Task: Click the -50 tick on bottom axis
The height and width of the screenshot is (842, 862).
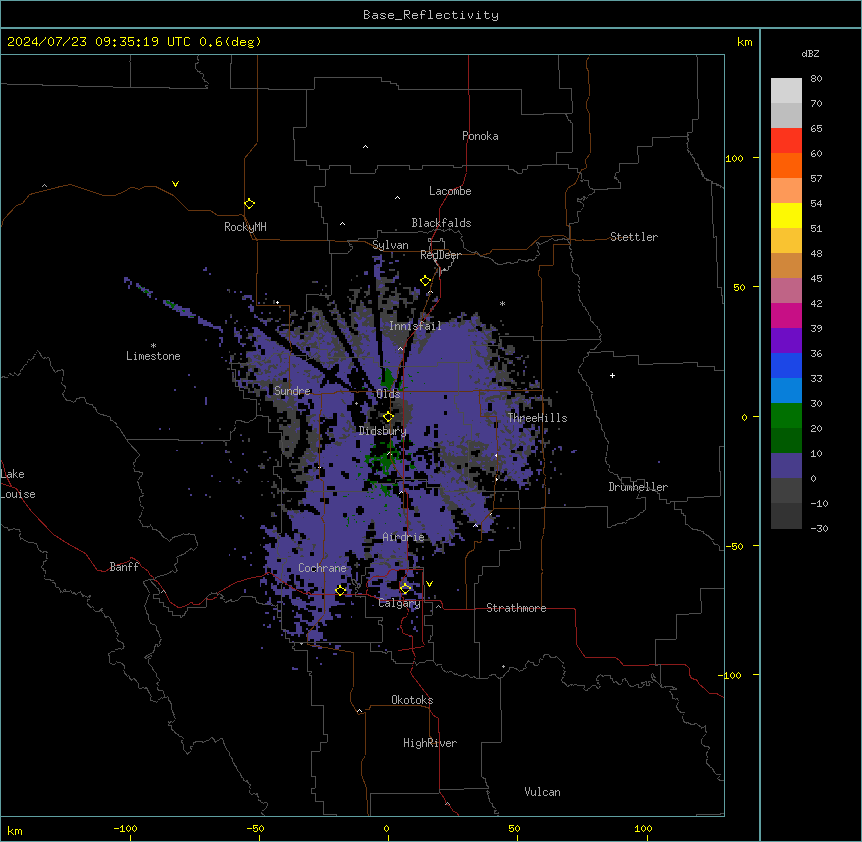Action: point(255,828)
